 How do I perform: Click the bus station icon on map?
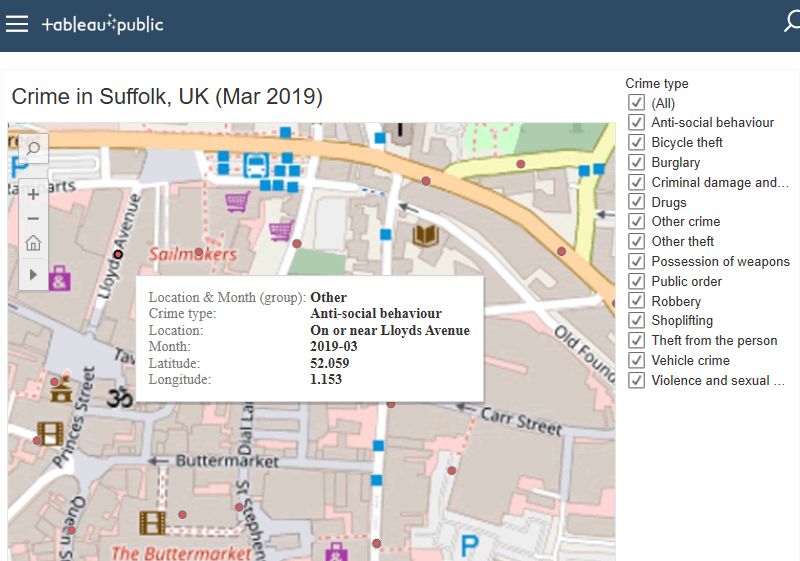[255, 163]
